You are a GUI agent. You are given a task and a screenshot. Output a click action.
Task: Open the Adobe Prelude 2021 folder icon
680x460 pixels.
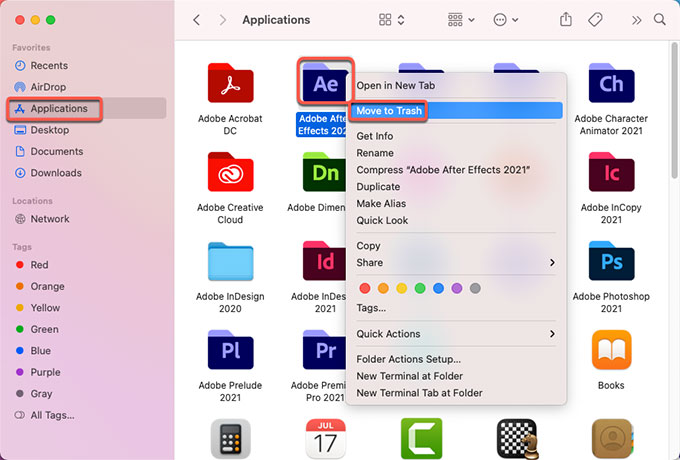(x=230, y=350)
